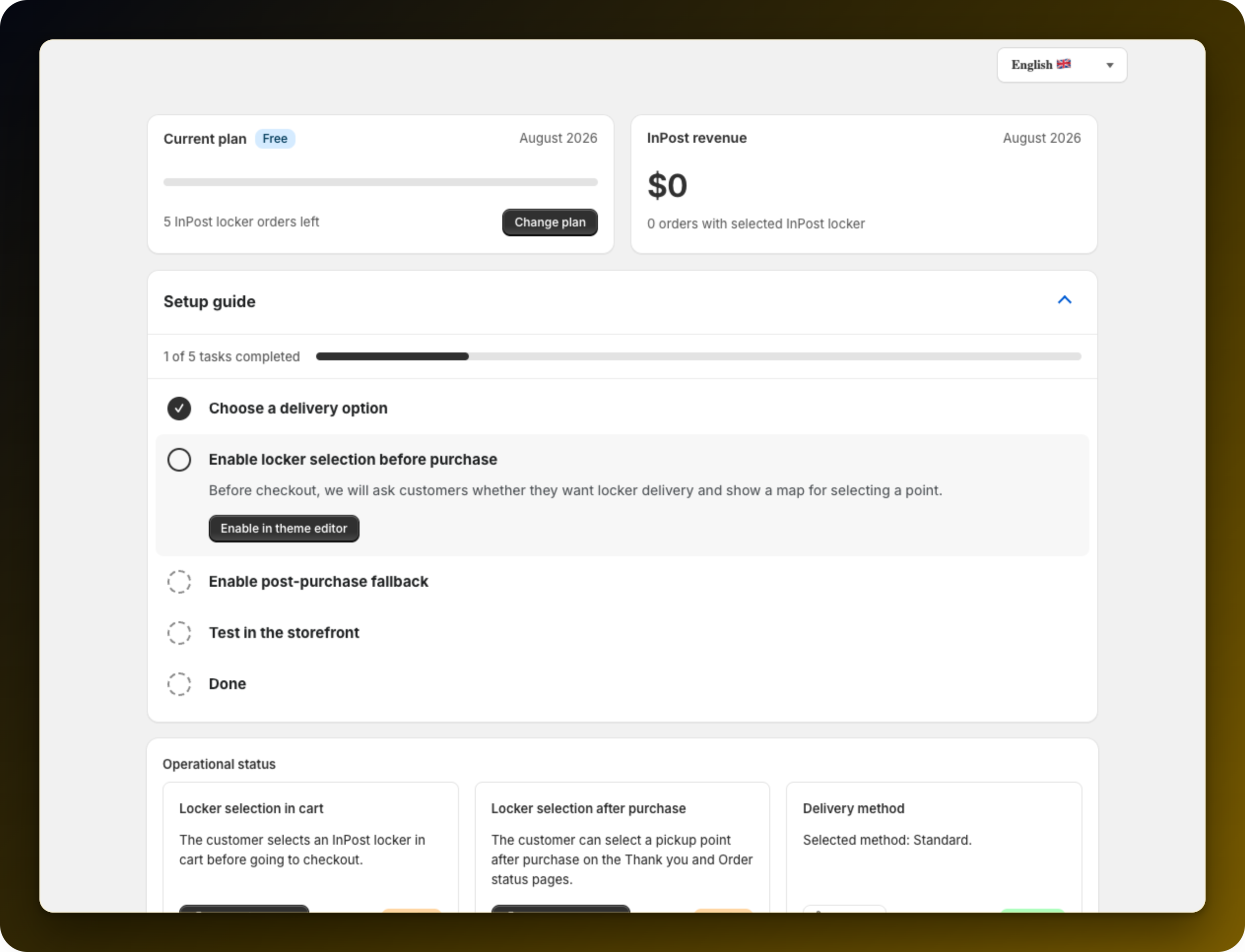Click '0 orders with selected InPost locker'
The image size is (1245, 952).
tap(756, 224)
